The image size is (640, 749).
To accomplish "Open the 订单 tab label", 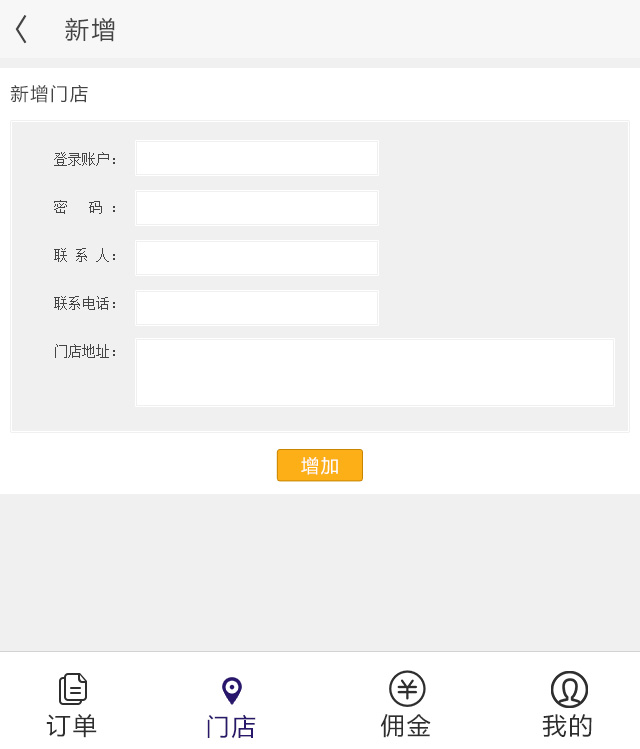I will (72, 726).
